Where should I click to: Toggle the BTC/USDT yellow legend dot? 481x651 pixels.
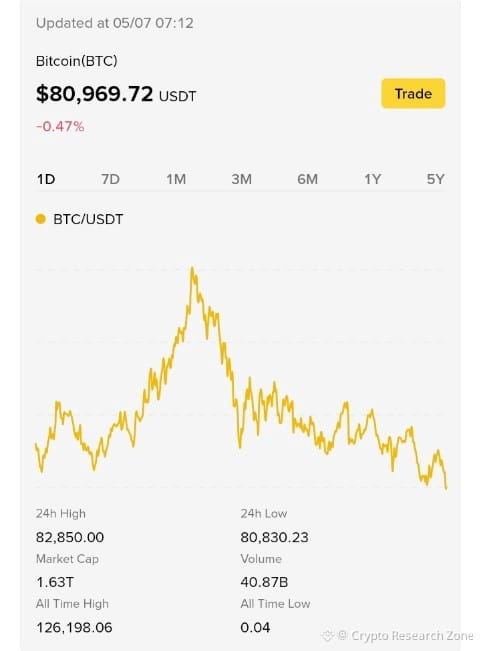pos(41,219)
